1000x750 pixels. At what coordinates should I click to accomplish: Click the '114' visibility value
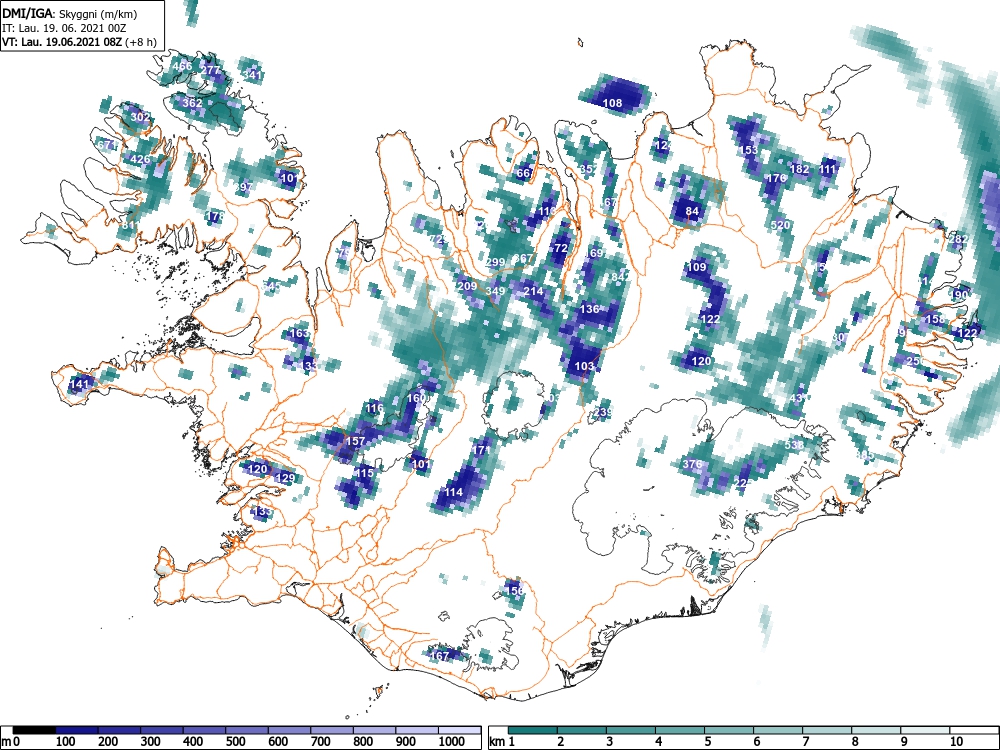(x=453, y=492)
